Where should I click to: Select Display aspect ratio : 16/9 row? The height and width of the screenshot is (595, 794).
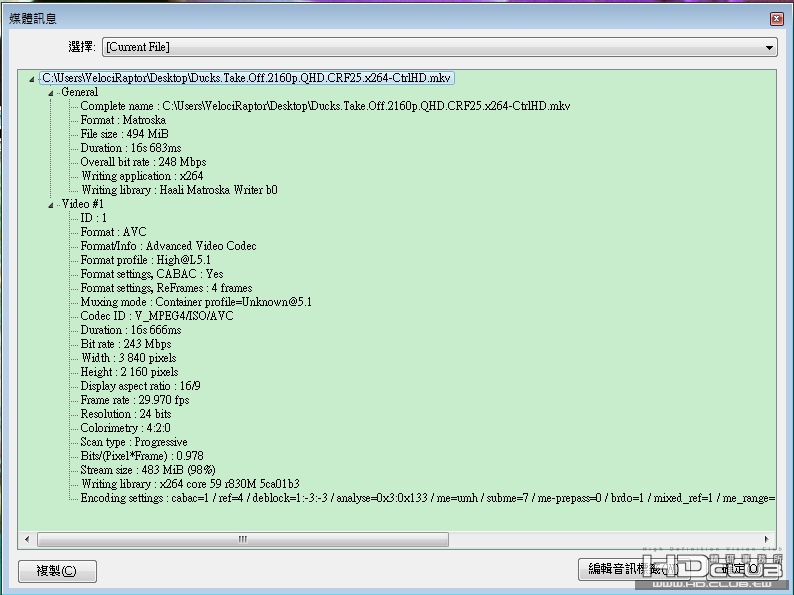coord(141,386)
